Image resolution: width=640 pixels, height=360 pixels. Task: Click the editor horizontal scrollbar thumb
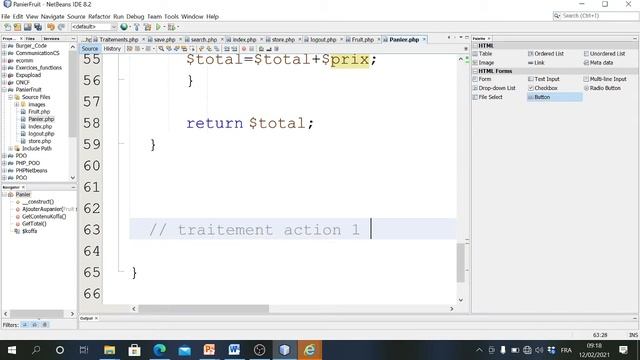pyautogui.click(x=203, y=309)
